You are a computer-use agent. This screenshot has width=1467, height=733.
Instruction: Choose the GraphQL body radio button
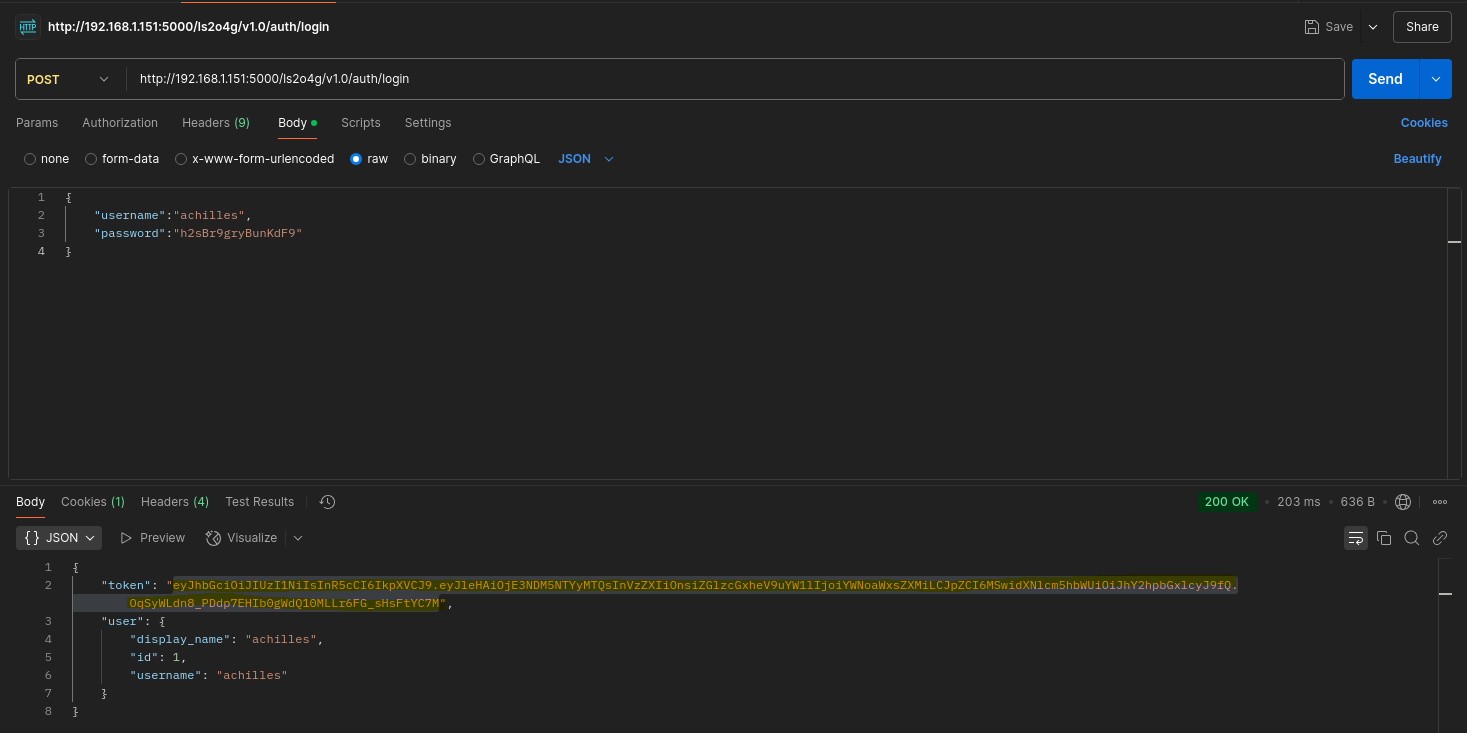click(479, 159)
